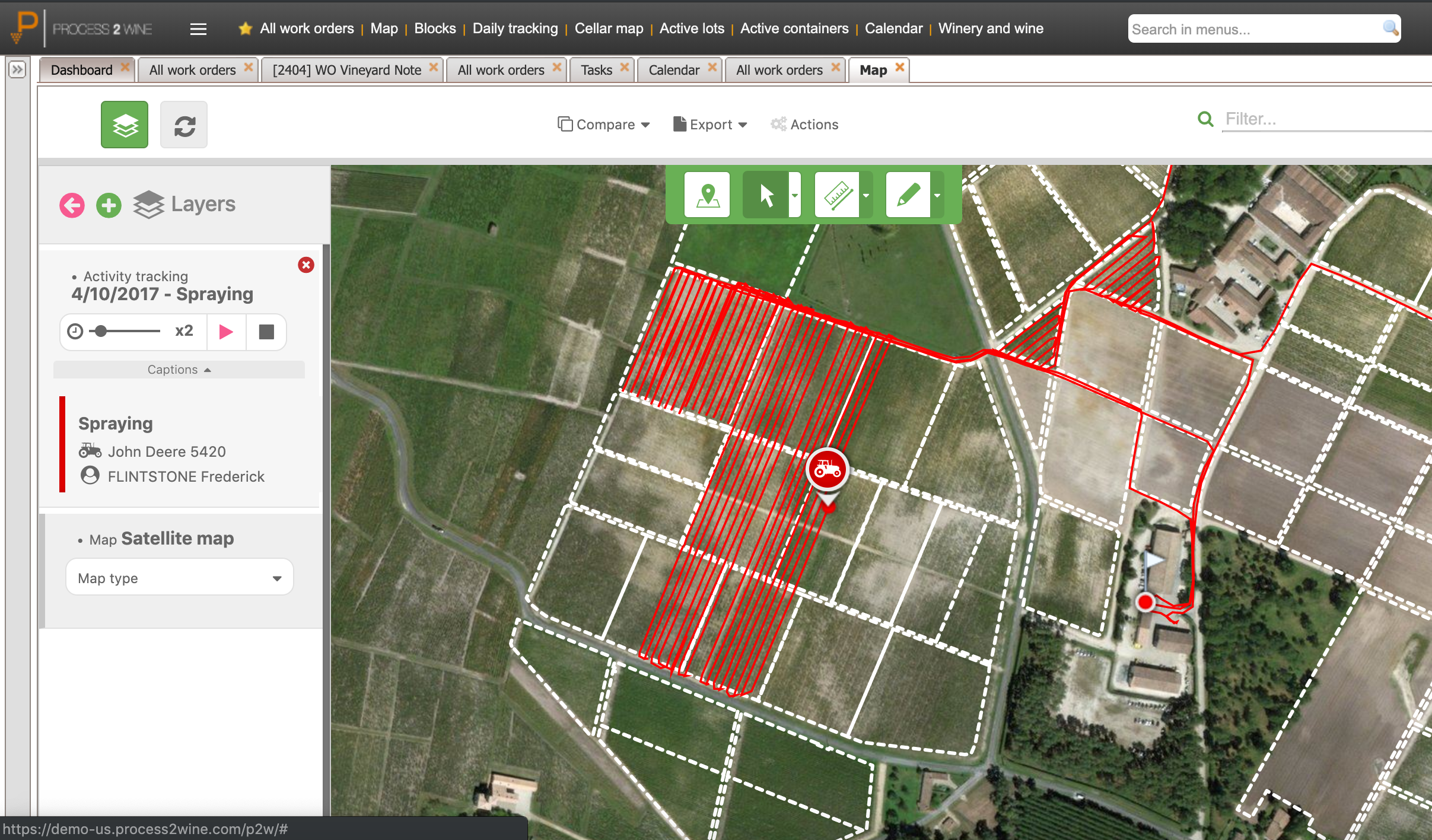Select the ruler measurement tool
Viewport: 1432px width, 840px height.
(837, 195)
